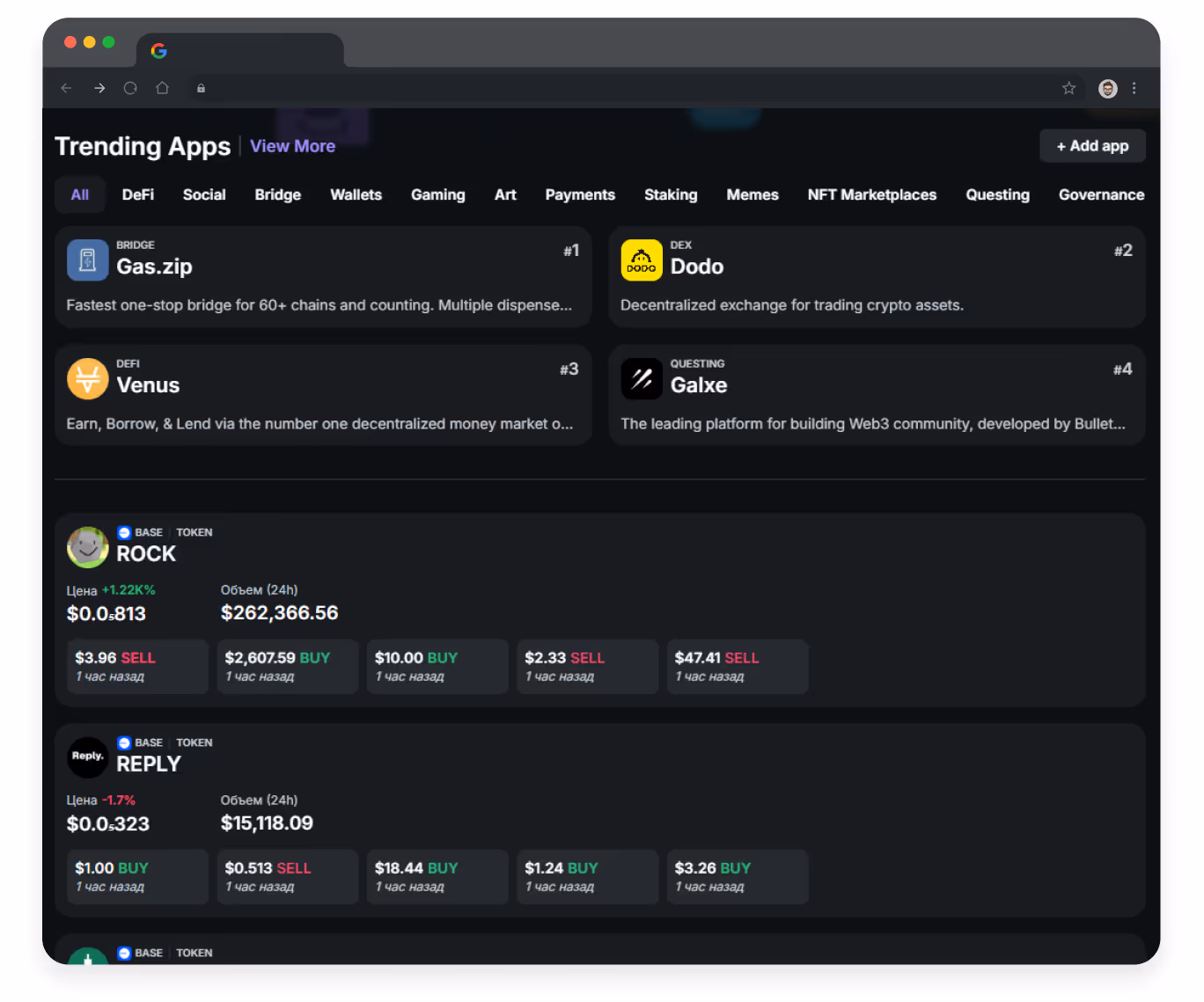Click the browser forward arrow
This screenshot has height=1002, width=1204.
(99, 88)
